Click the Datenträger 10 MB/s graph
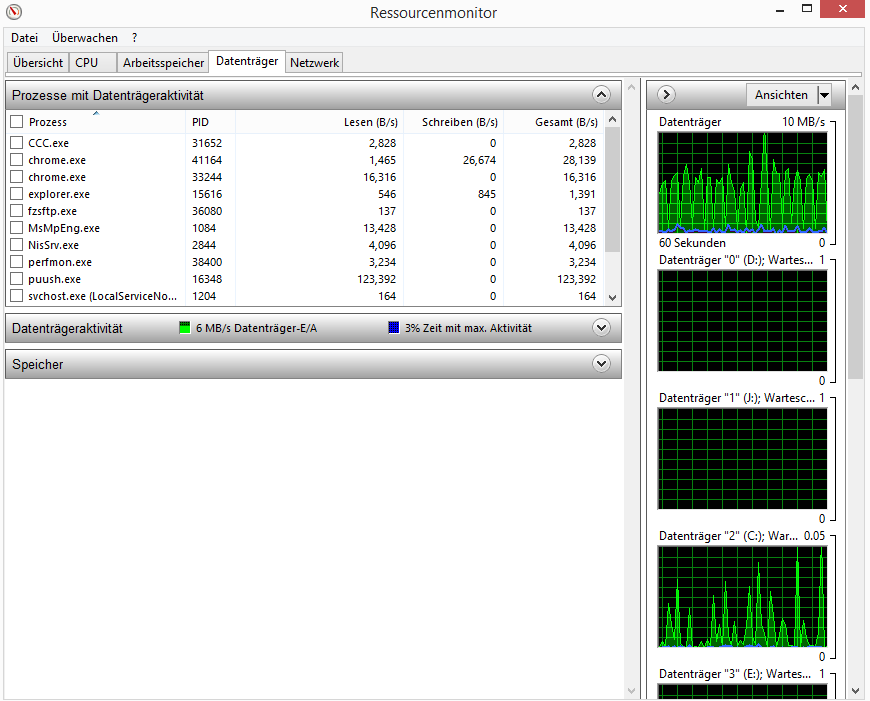Screen dimensions: 870x701 point(742,183)
